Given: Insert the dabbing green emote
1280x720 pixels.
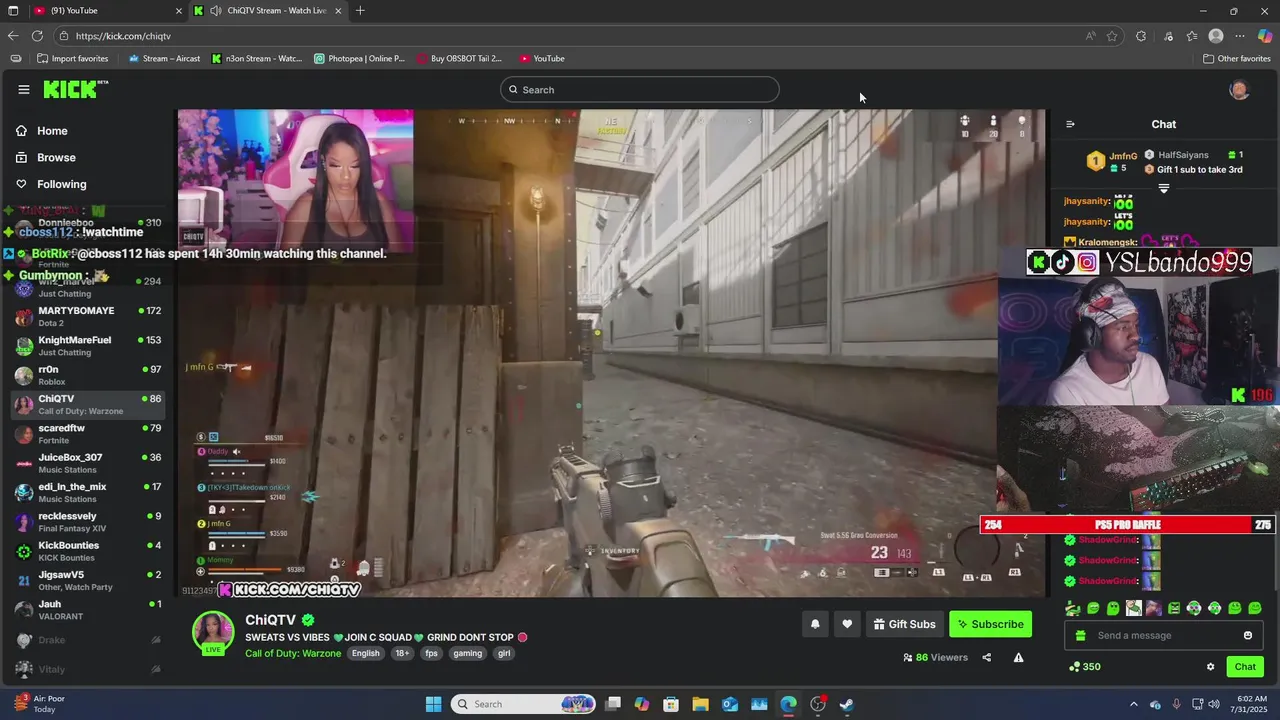Looking at the screenshot, I should [1073, 608].
